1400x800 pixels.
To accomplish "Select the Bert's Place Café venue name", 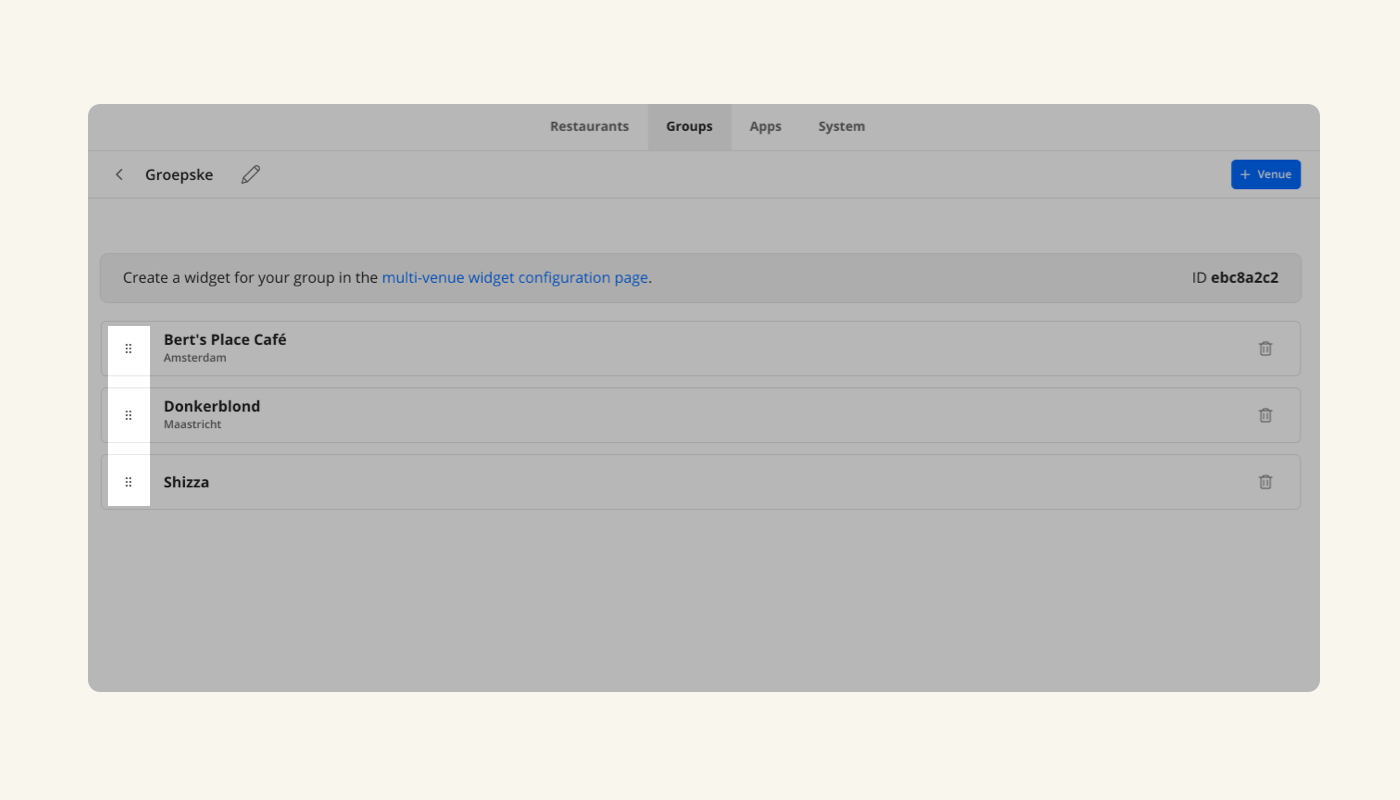I will (225, 340).
